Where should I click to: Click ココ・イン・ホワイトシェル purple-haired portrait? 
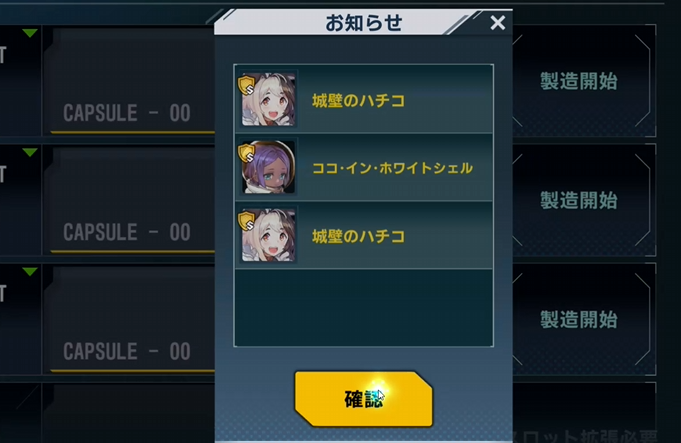point(268,167)
